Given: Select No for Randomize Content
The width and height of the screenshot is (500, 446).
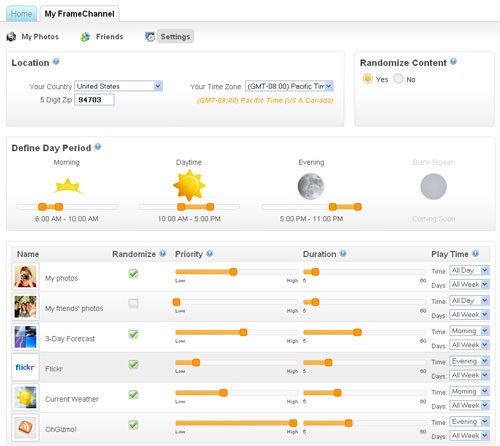Looking at the screenshot, I should point(398,79).
